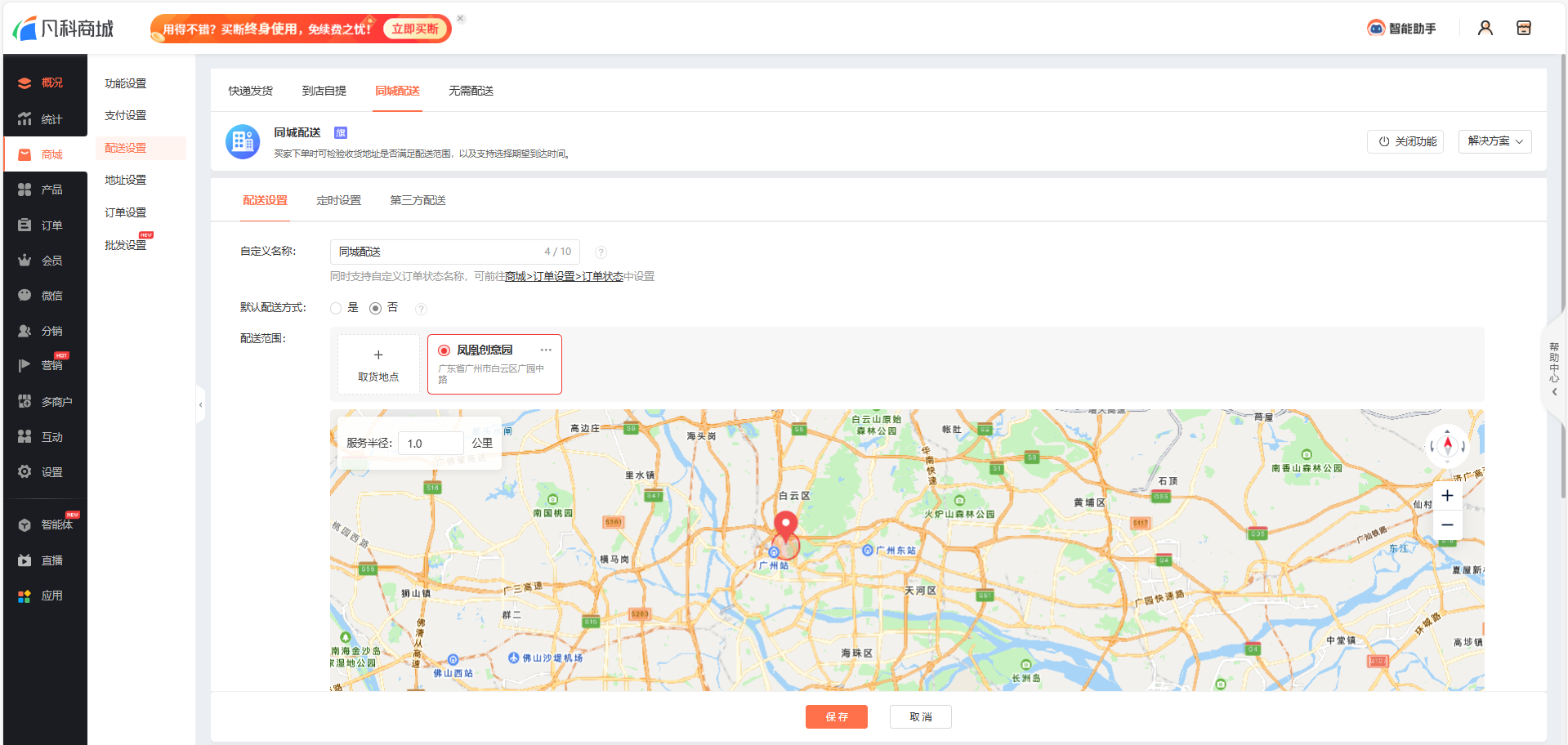Open the 会员 members crown icon

coord(25,261)
